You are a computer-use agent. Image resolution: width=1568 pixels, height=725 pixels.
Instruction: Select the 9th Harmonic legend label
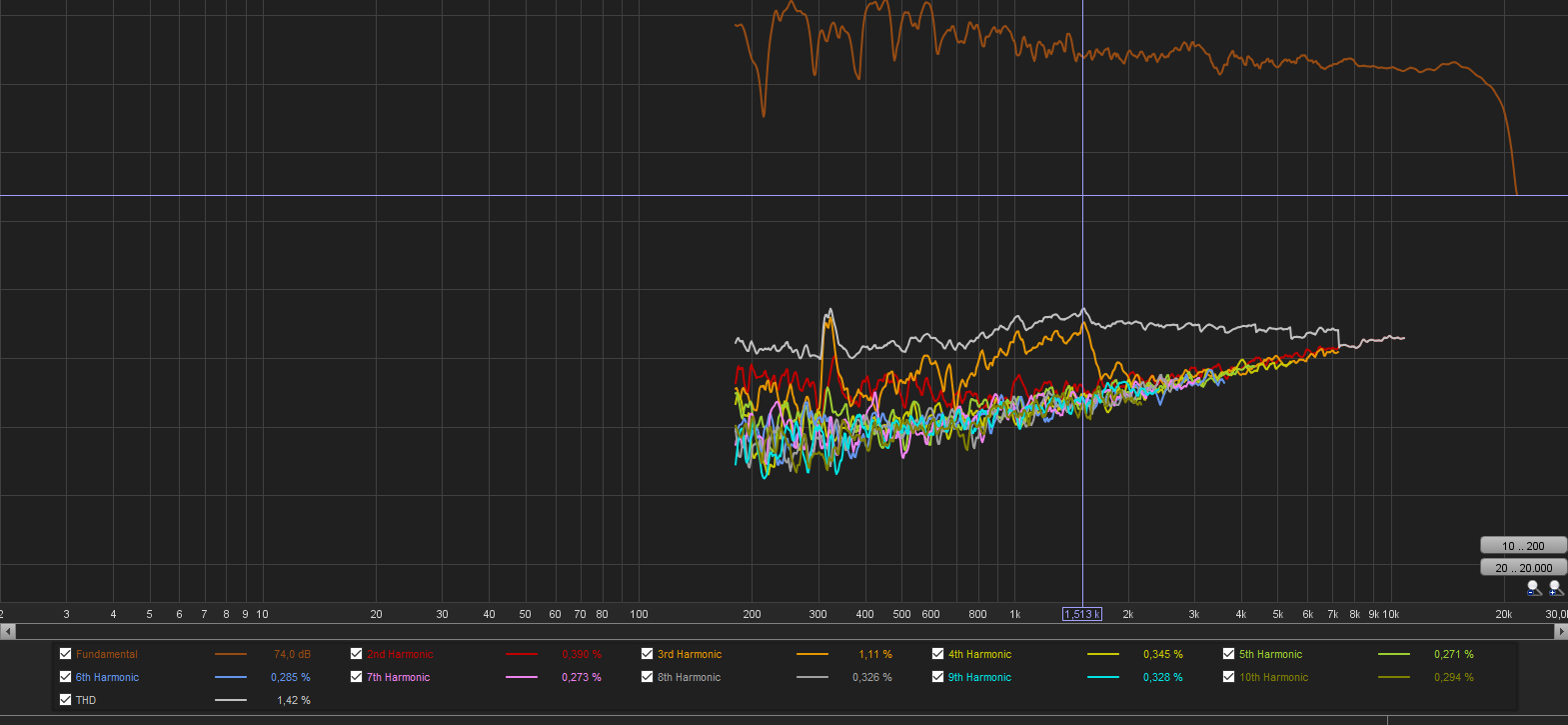tap(980, 677)
